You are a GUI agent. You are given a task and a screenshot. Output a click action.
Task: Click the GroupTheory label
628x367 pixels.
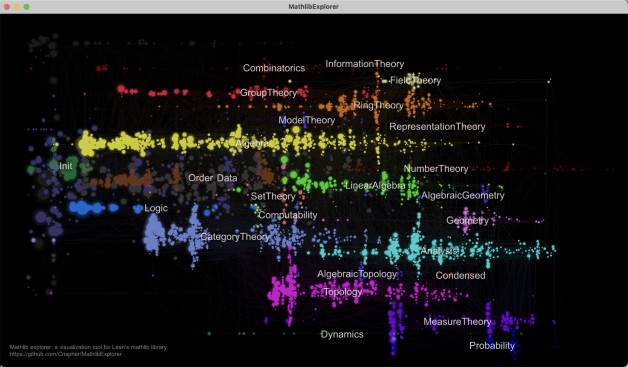[x=268, y=93]
